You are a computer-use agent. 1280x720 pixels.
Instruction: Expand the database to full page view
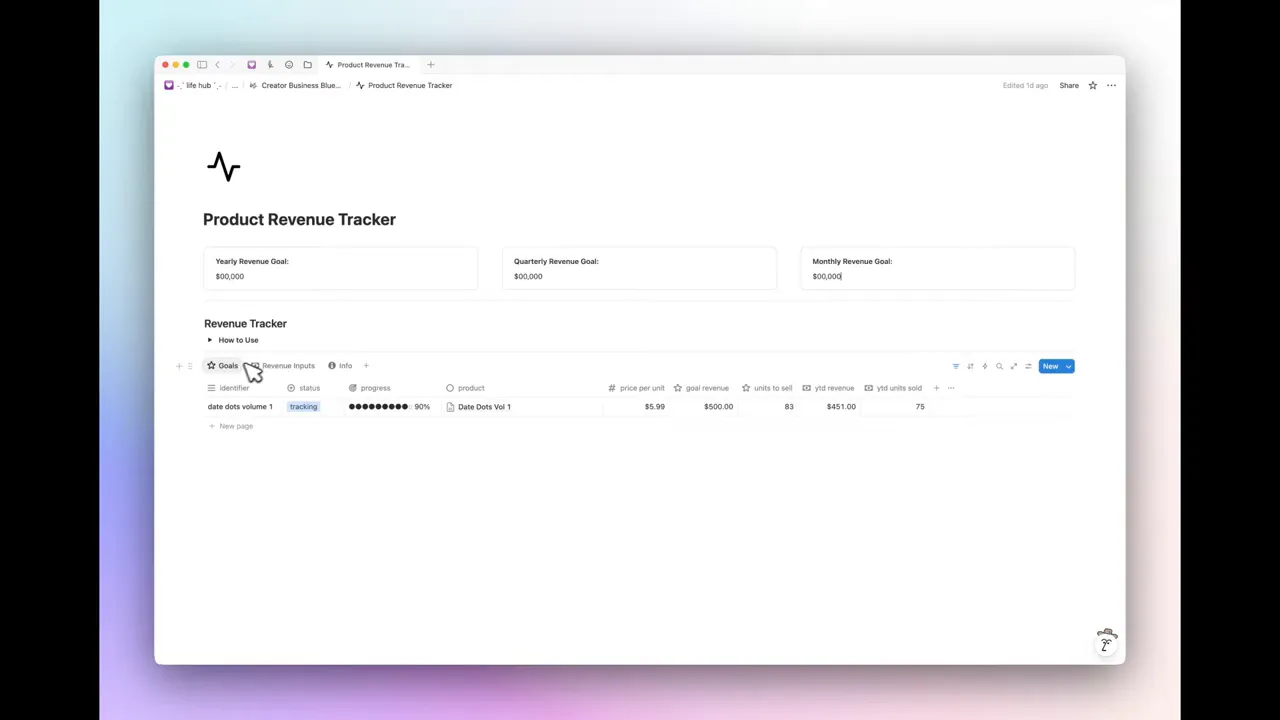1013,366
